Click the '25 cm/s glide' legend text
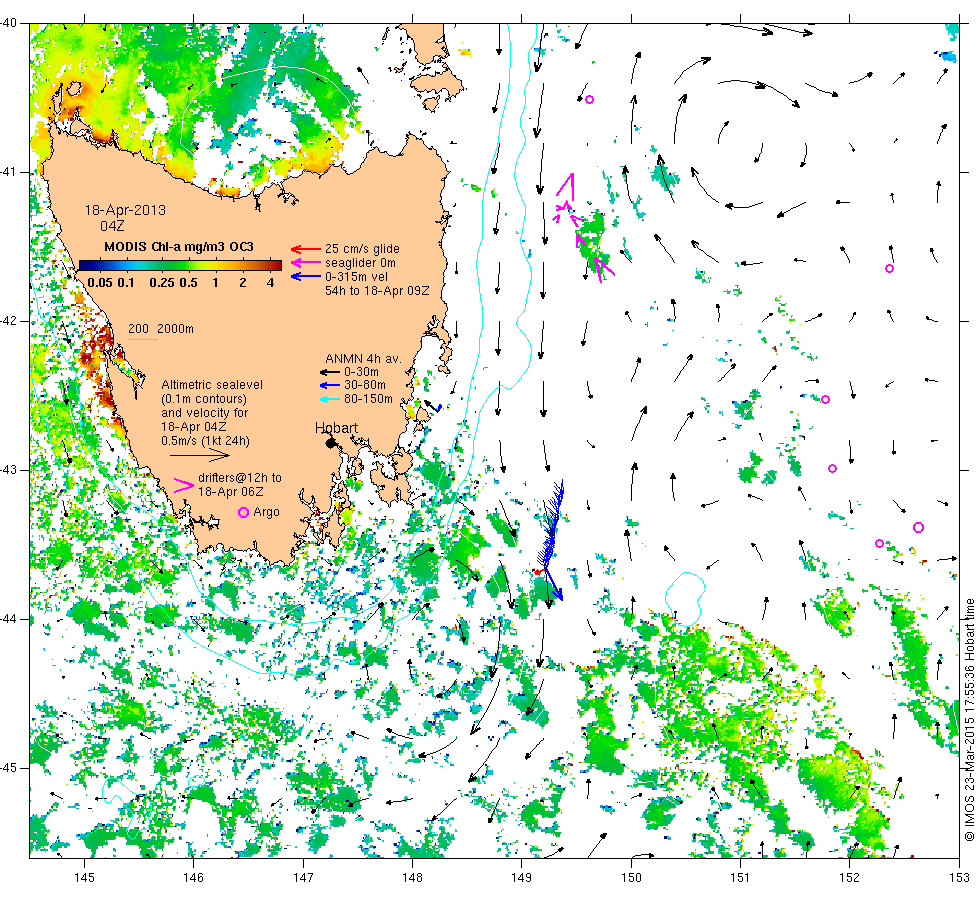This screenshot has height=900, width=980. [362, 249]
